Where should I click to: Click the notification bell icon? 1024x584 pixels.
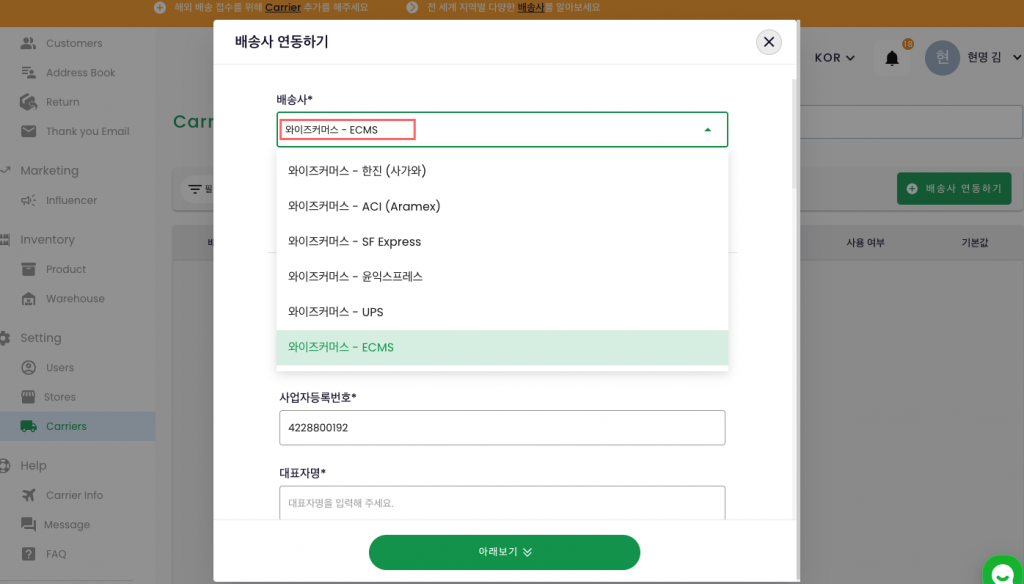[x=892, y=59]
